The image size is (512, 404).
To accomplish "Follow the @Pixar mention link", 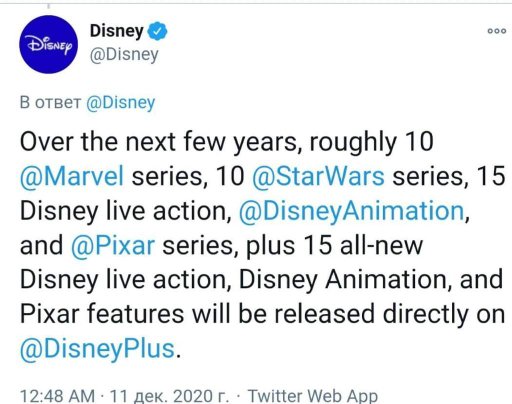I will [113, 246].
